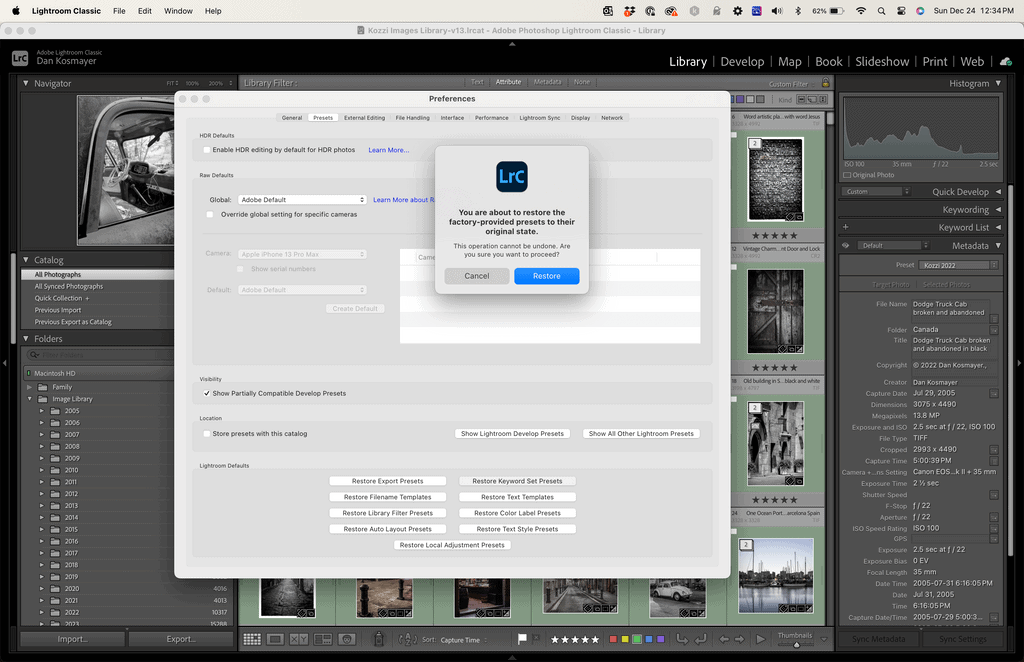The height and width of the screenshot is (662, 1024).
Task: Open Survey view in the toolbar
Action: pos(323,639)
